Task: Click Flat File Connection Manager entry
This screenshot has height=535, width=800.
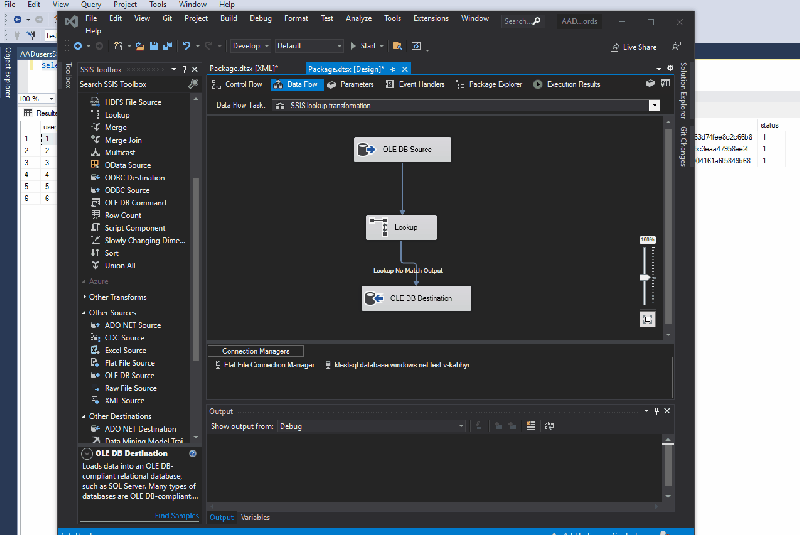Action: pyautogui.click(x=264, y=365)
